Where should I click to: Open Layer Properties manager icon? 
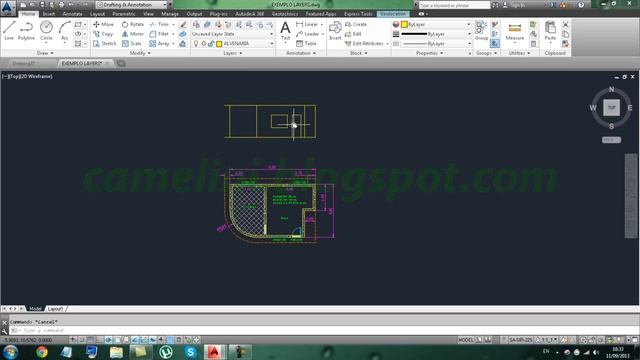(x=196, y=24)
